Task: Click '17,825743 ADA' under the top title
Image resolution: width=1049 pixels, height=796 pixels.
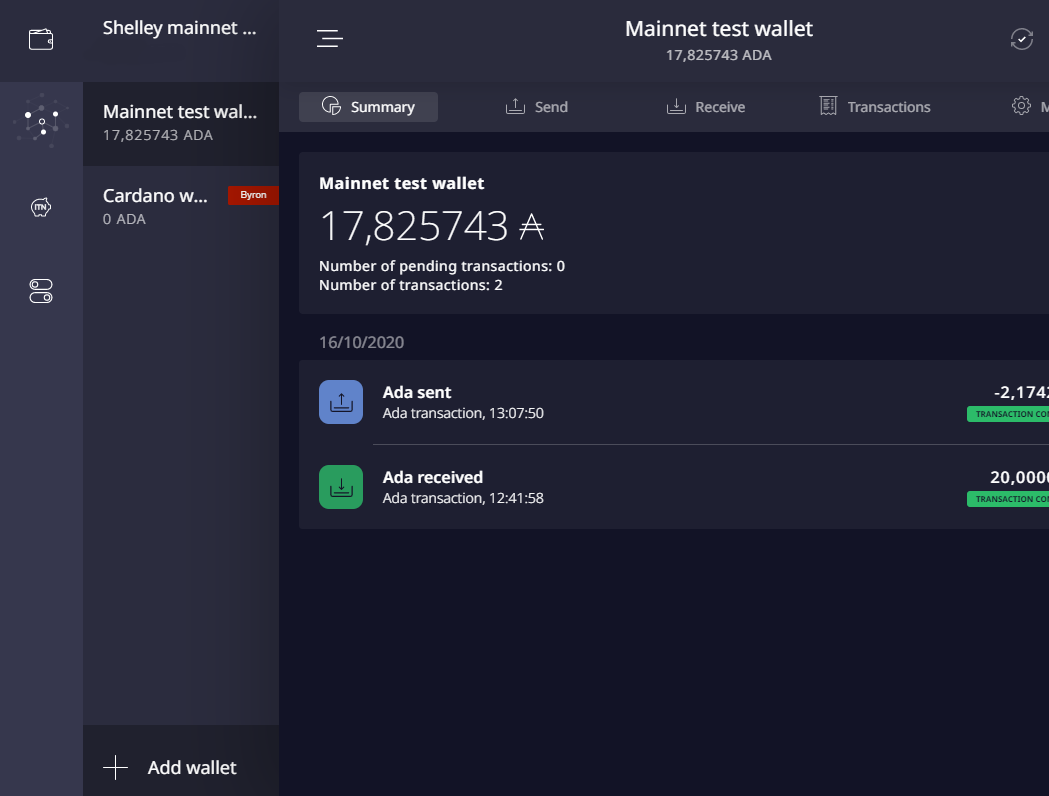Action: click(x=719, y=56)
